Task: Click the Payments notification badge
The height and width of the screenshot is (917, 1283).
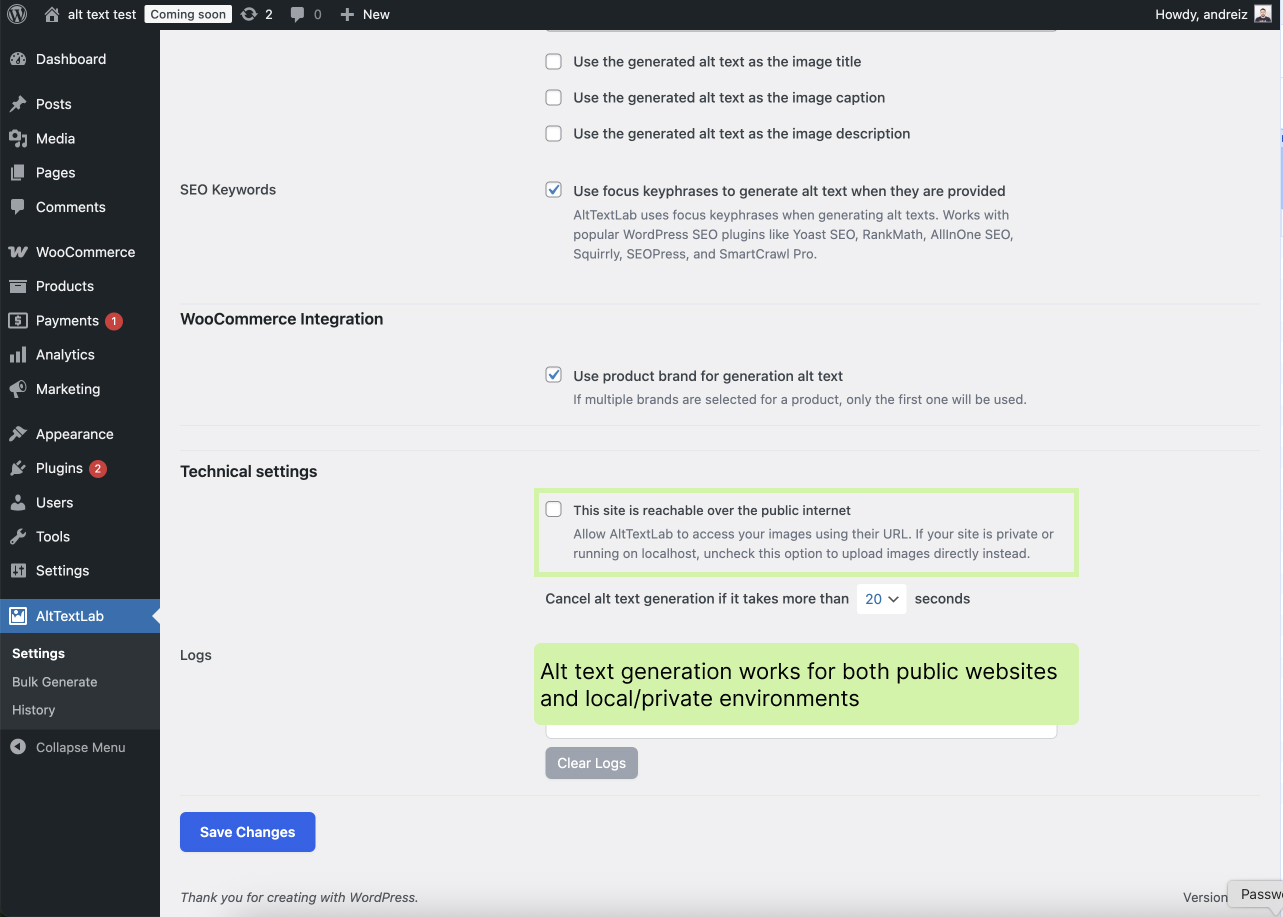Action: click(114, 321)
